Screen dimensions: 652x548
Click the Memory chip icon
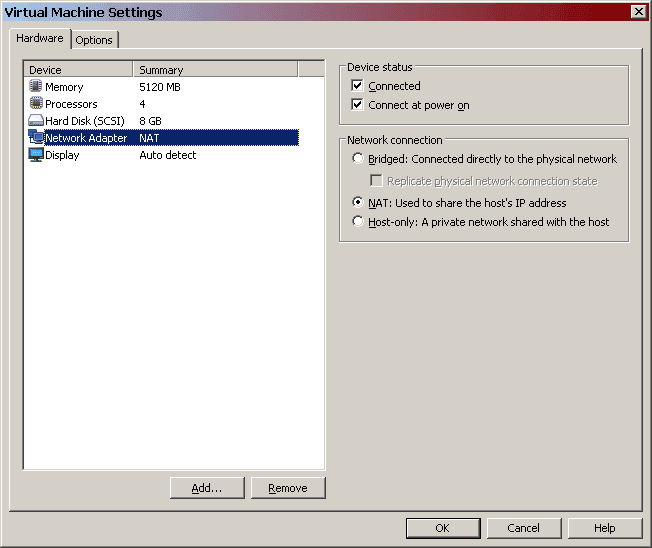pyautogui.click(x=36, y=87)
